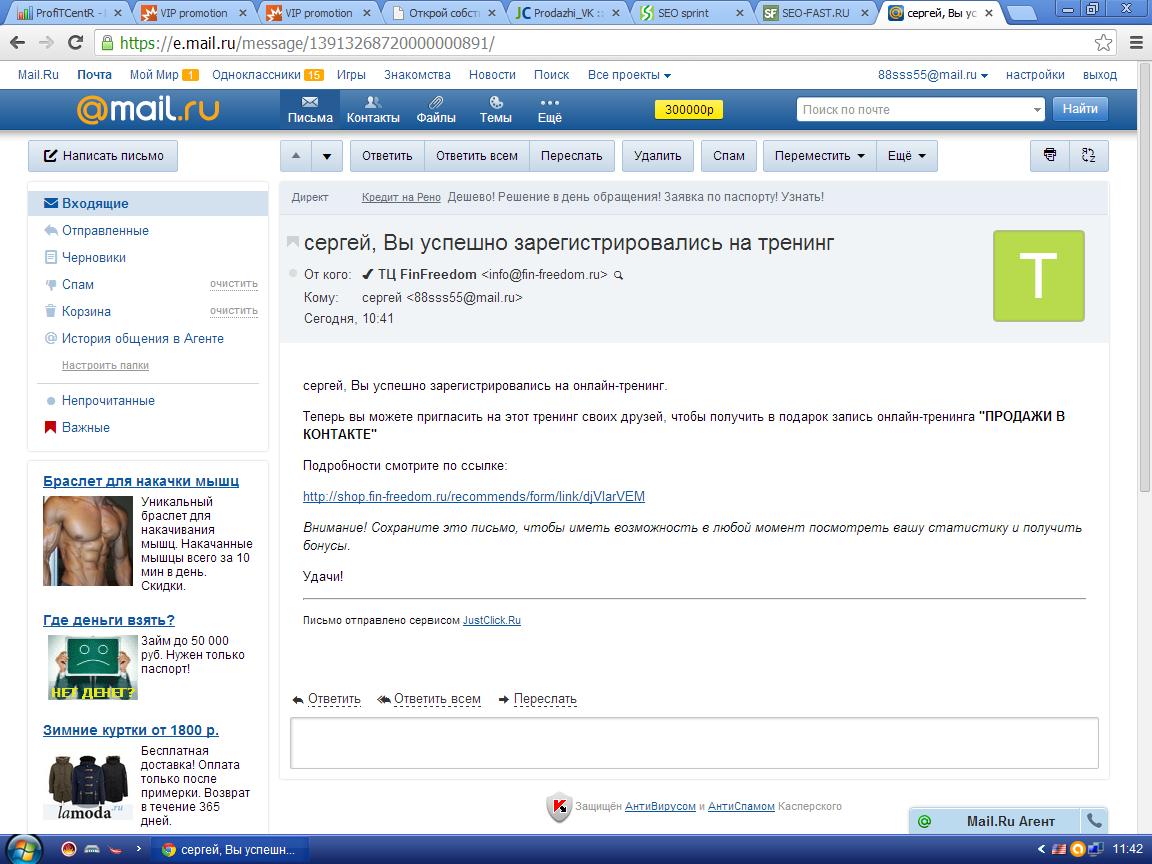Open the Файлы attachments icon

(436, 109)
